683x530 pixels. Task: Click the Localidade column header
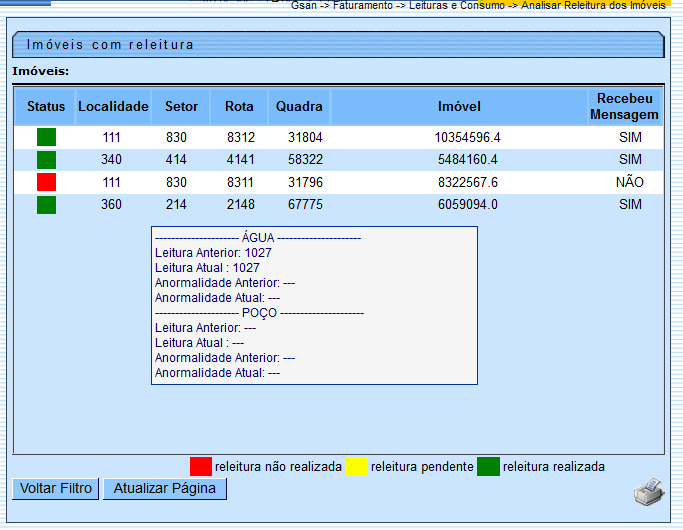point(113,107)
